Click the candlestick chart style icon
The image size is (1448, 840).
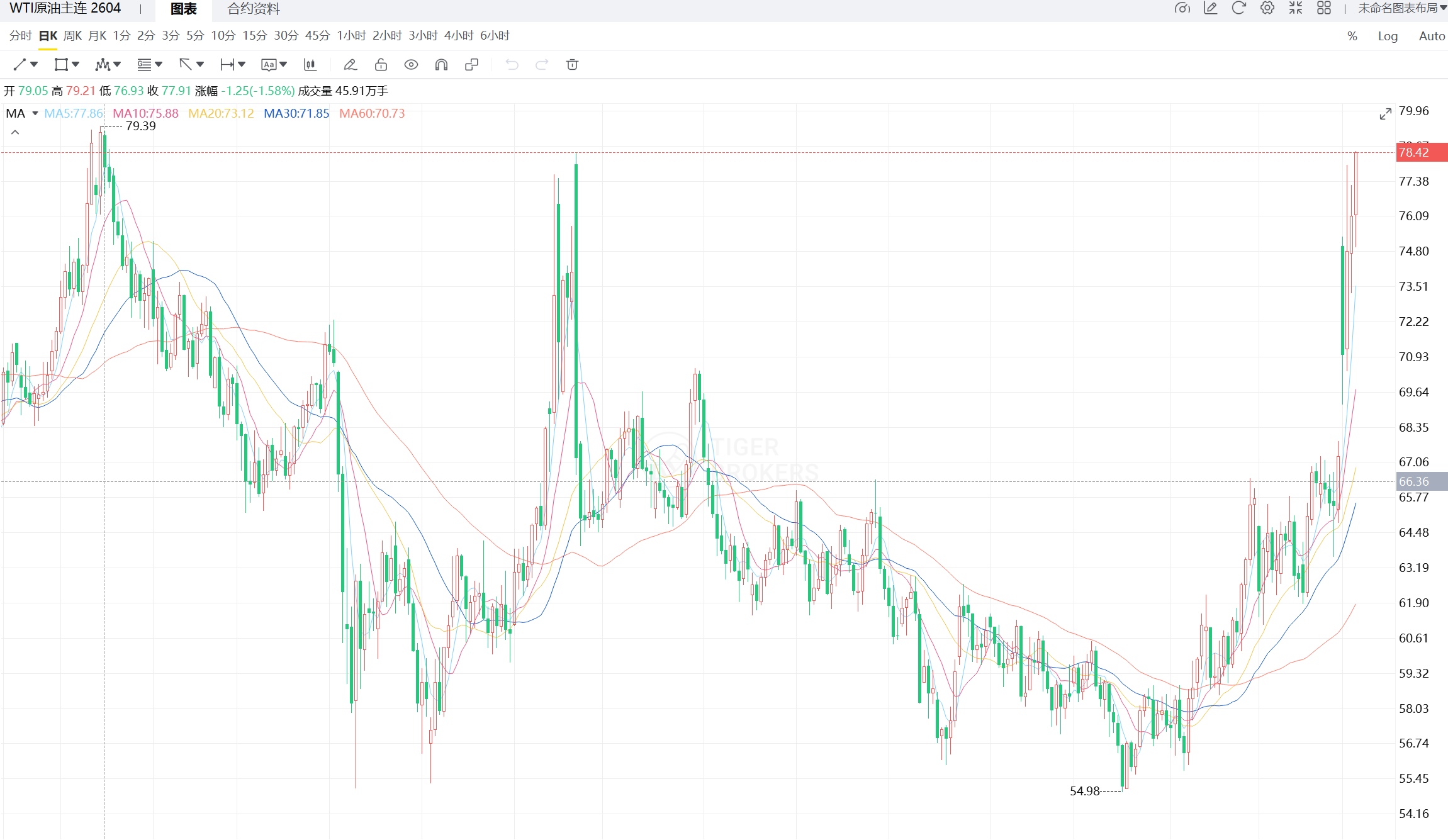tap(310, 64)
